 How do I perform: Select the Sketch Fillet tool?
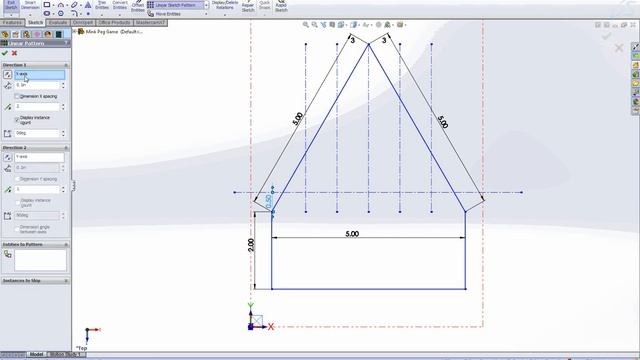tap(74, 13)
